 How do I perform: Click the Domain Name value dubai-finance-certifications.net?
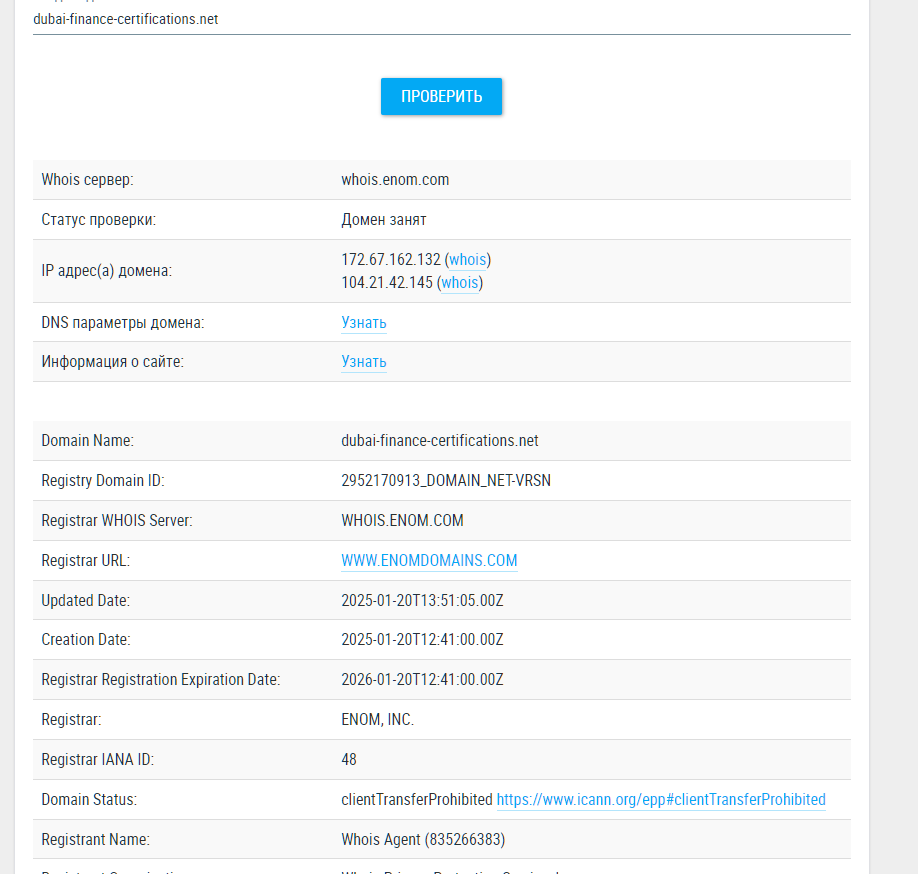(440, 441)
